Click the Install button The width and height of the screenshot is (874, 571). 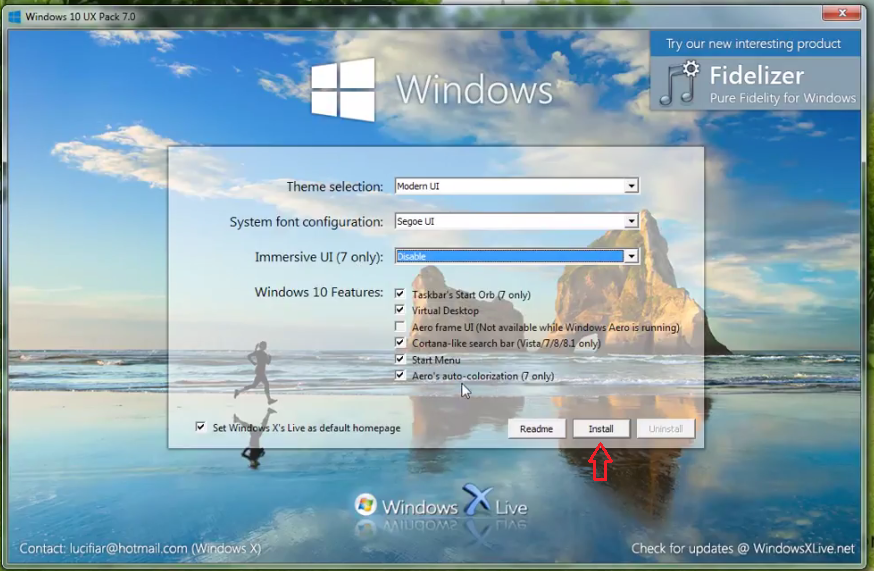601,429
